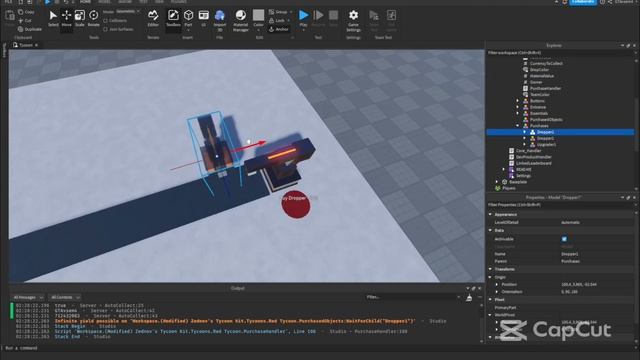Open the FILE menu
The image size is (640, 360).
click(8, 2)
